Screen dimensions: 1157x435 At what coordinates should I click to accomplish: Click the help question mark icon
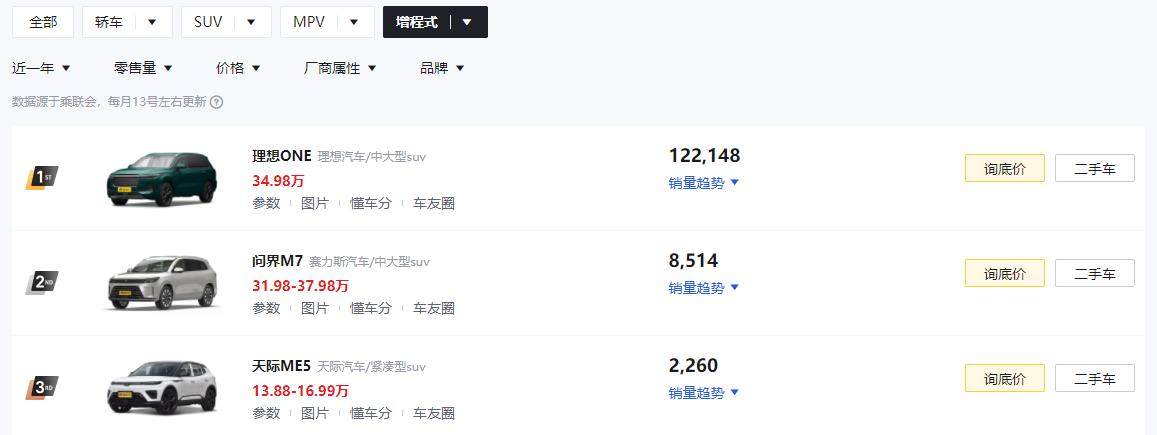click(216, 102)
